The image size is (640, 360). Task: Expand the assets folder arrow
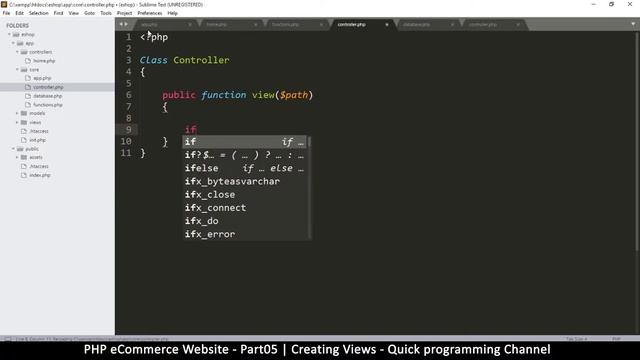18,157
